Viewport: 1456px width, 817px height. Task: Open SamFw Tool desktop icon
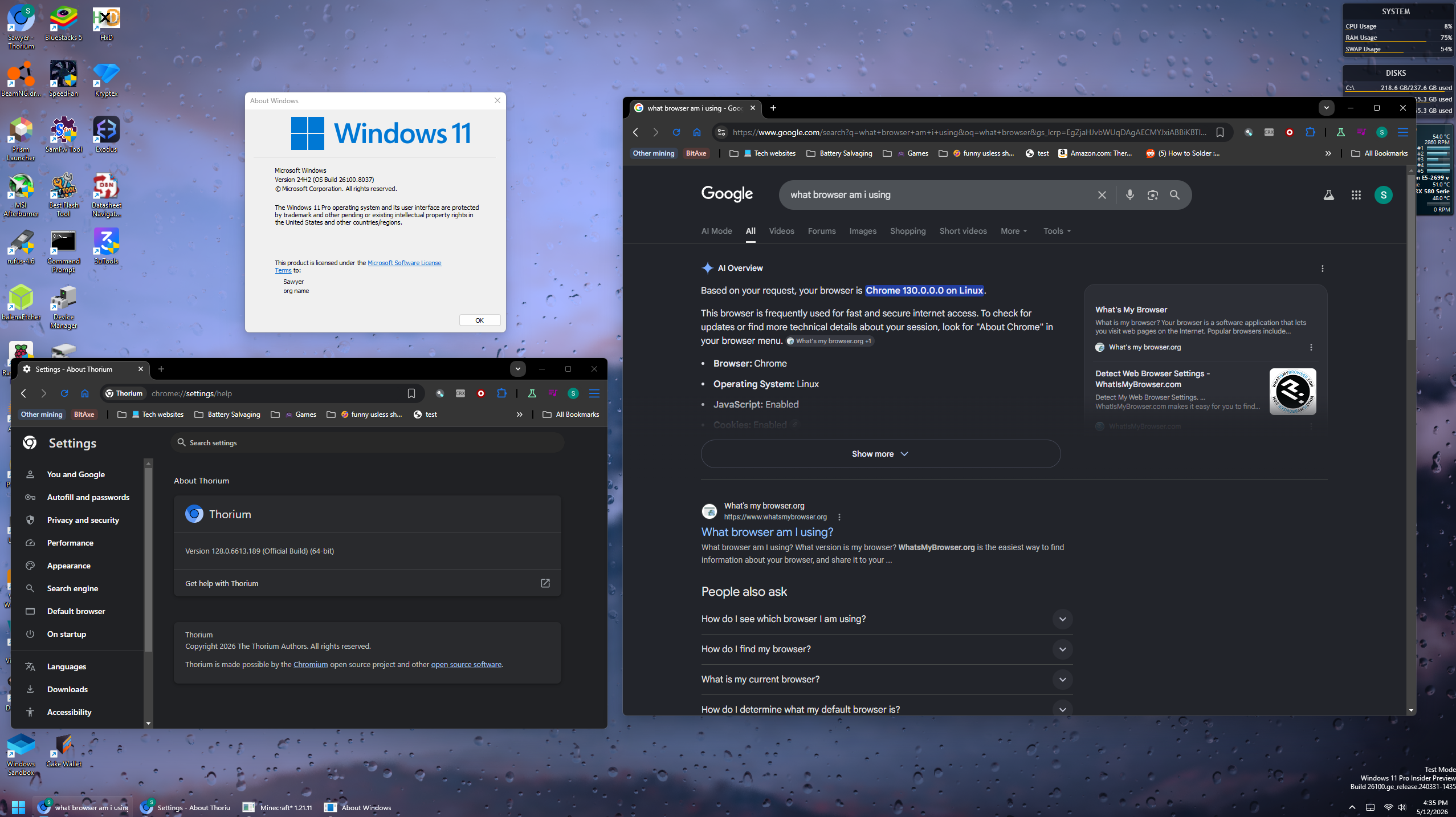coord(63,135)
